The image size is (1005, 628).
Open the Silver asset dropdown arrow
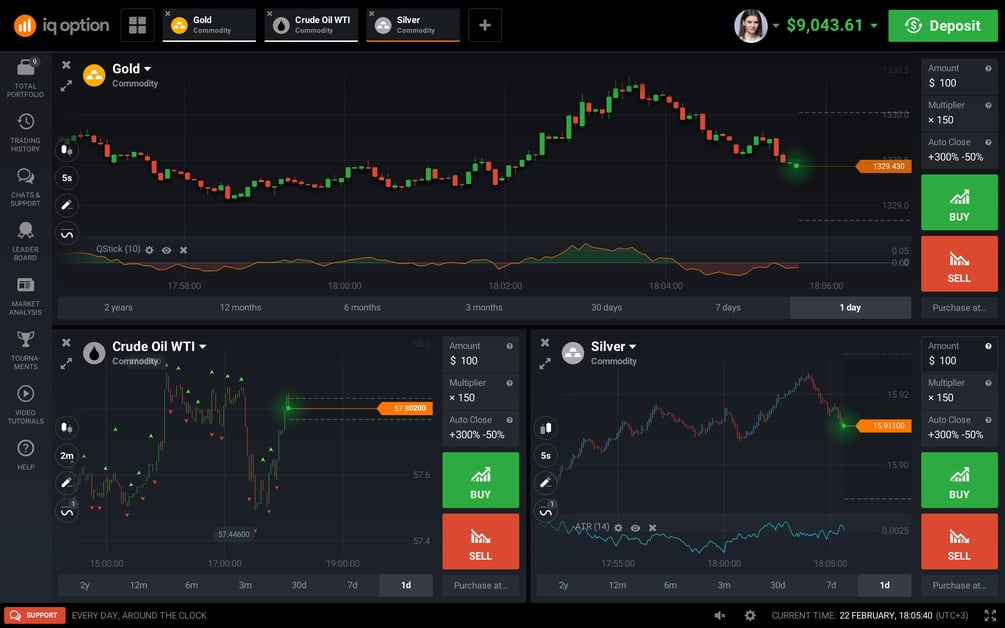pyautogui.click(x=633, y=347)
